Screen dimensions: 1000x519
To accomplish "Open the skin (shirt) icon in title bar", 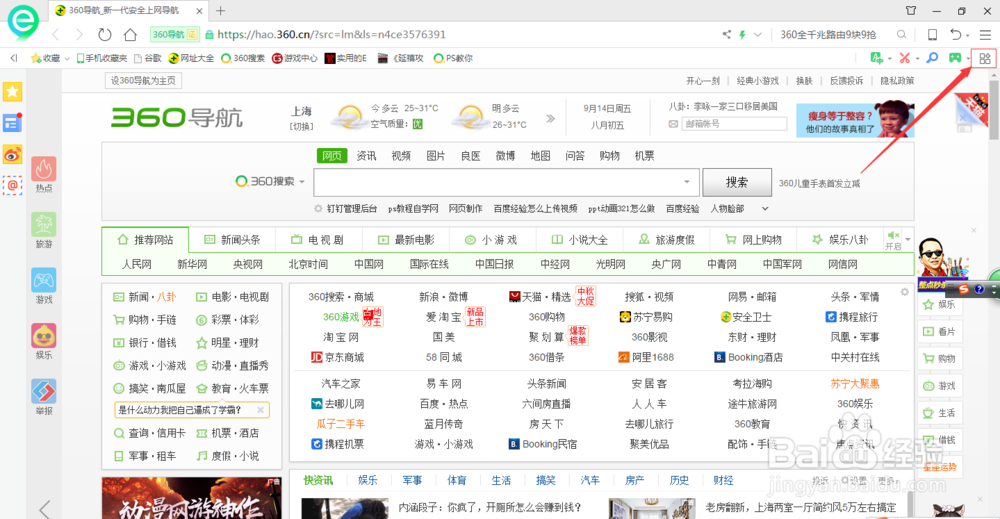I will coord(911,11).
